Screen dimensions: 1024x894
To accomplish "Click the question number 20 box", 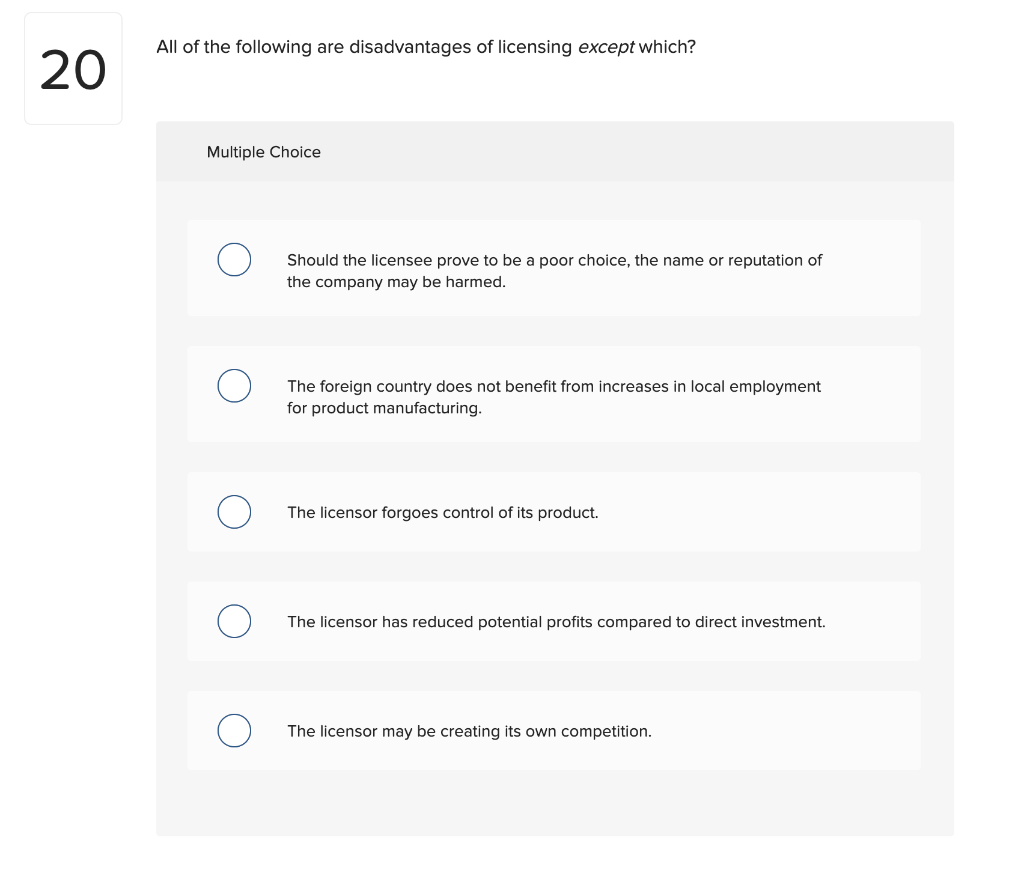I will pos(73,69).
